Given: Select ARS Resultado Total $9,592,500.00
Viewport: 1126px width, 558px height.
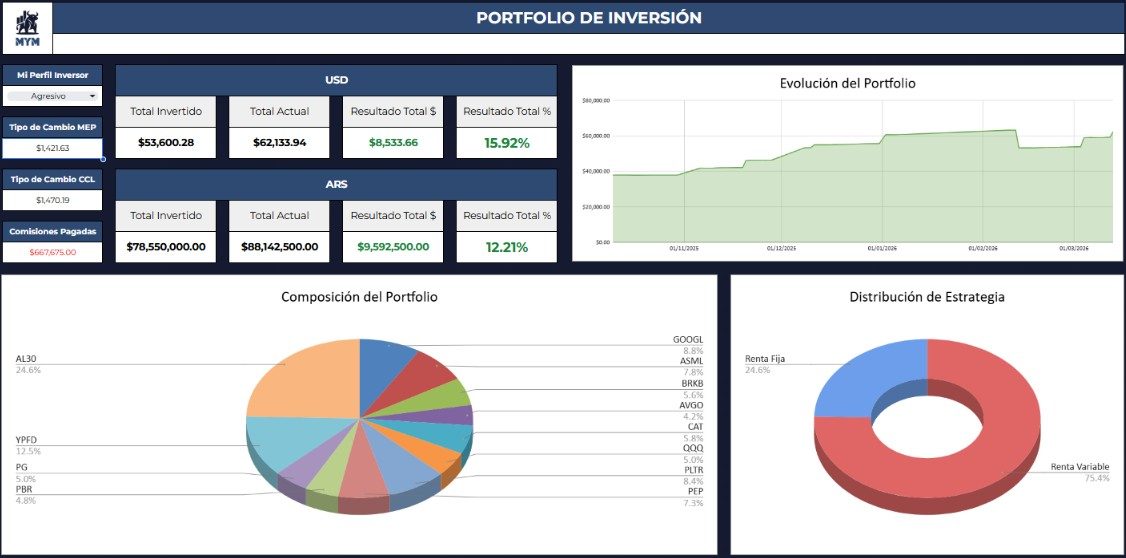Looking at the screenshot, I should [x=393, y=246].
